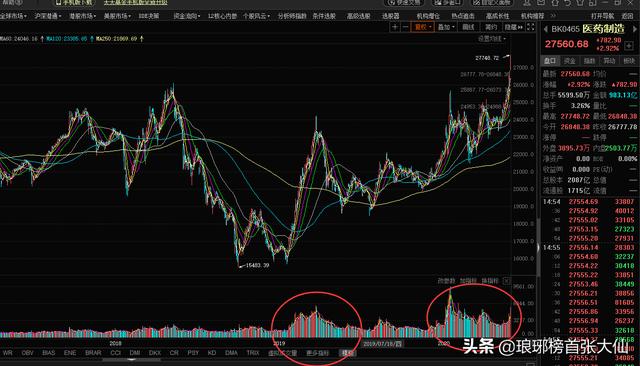The image size is (640, 366).
Task: Click the 画线 drawing tool button
Action: (x=468, y=27)
